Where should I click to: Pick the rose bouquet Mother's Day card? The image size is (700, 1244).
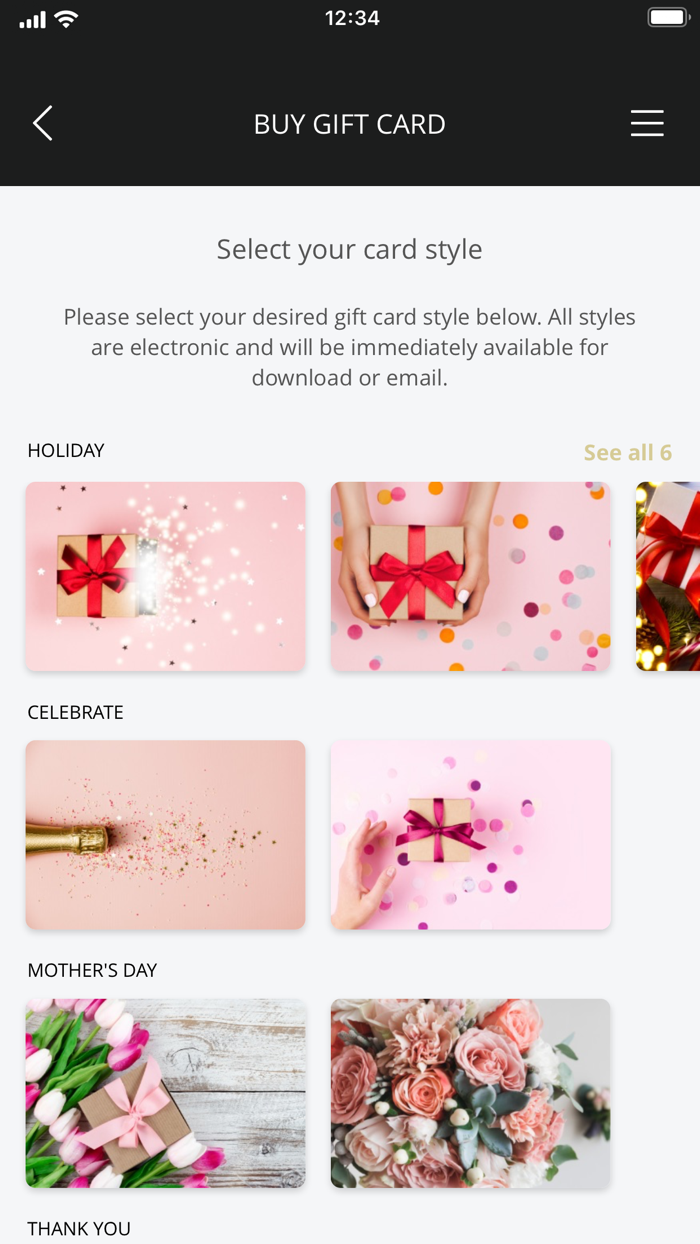click(470, 1093)
